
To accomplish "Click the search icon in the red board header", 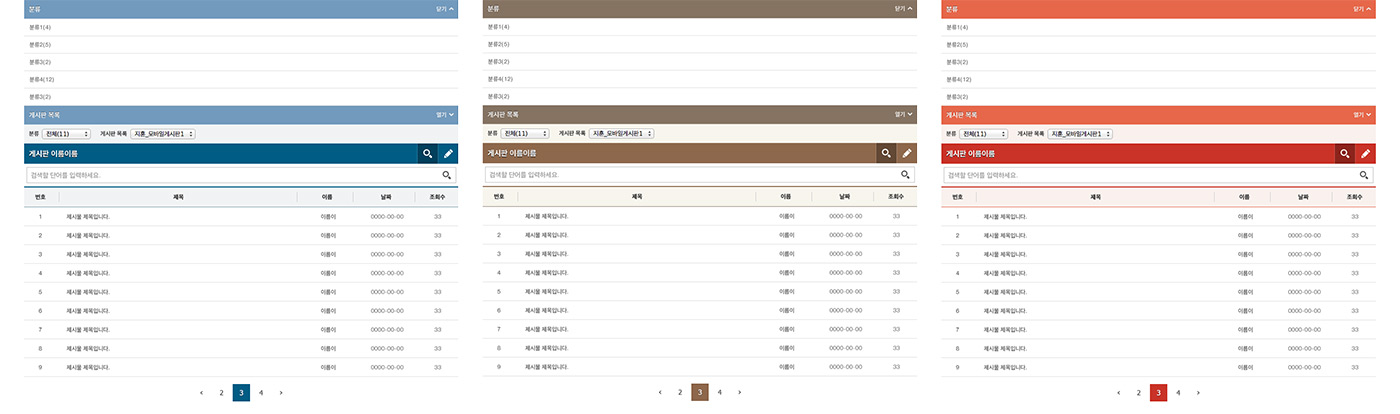I will tap(1345, 154).
